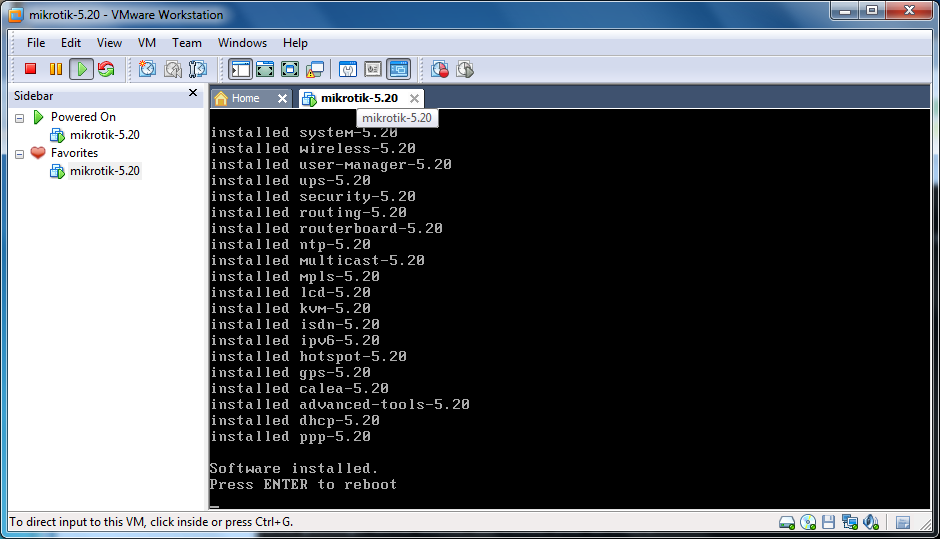Open the VM menu
940x539 pixels.
(x=147, y=43)
